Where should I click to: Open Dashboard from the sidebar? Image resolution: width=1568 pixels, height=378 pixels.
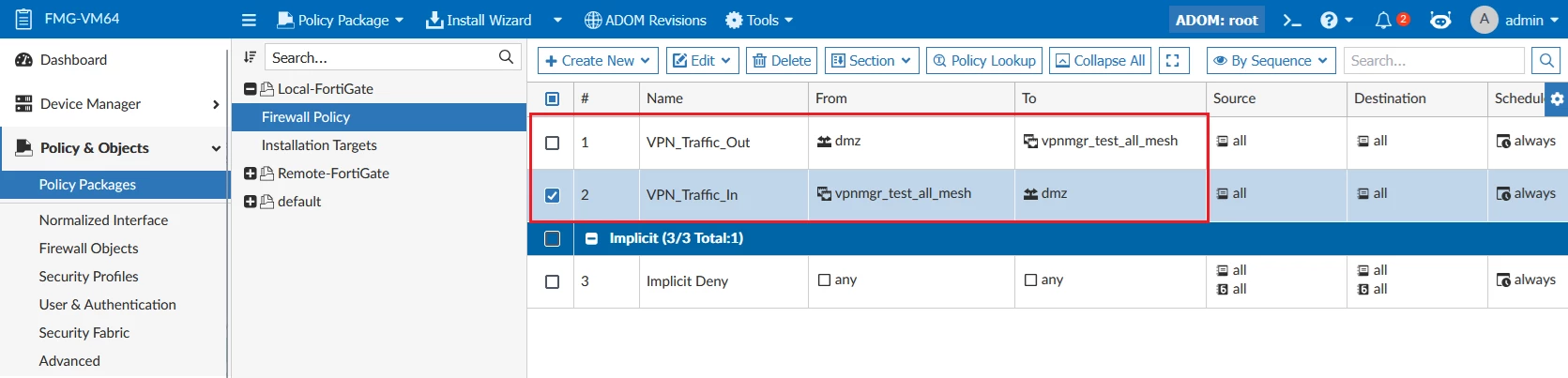(73, 60)
